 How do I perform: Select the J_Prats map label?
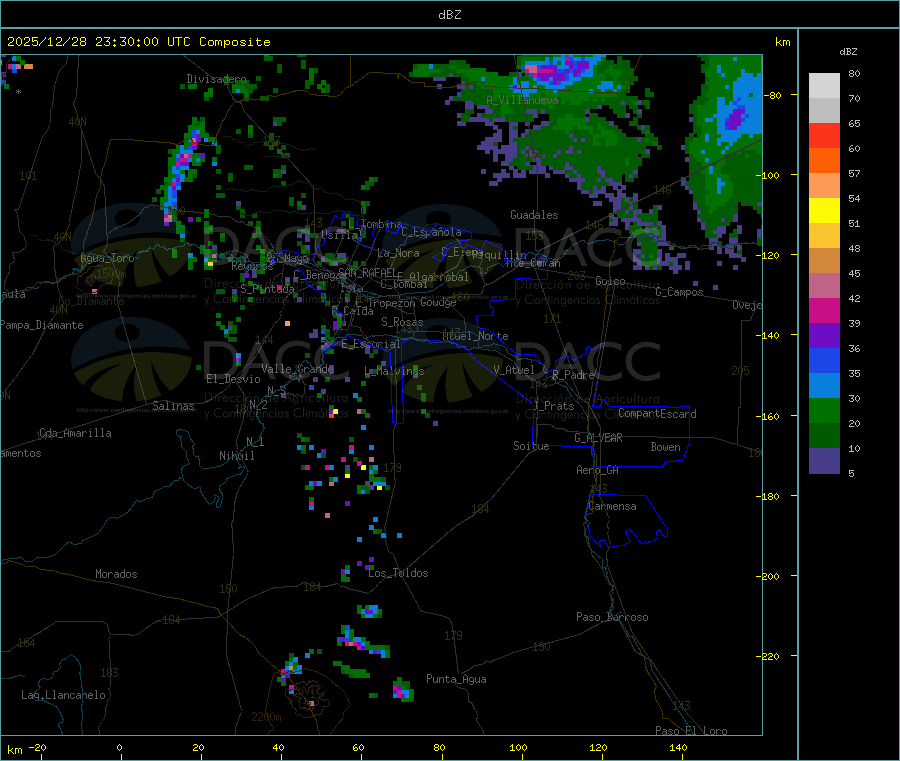553,406
